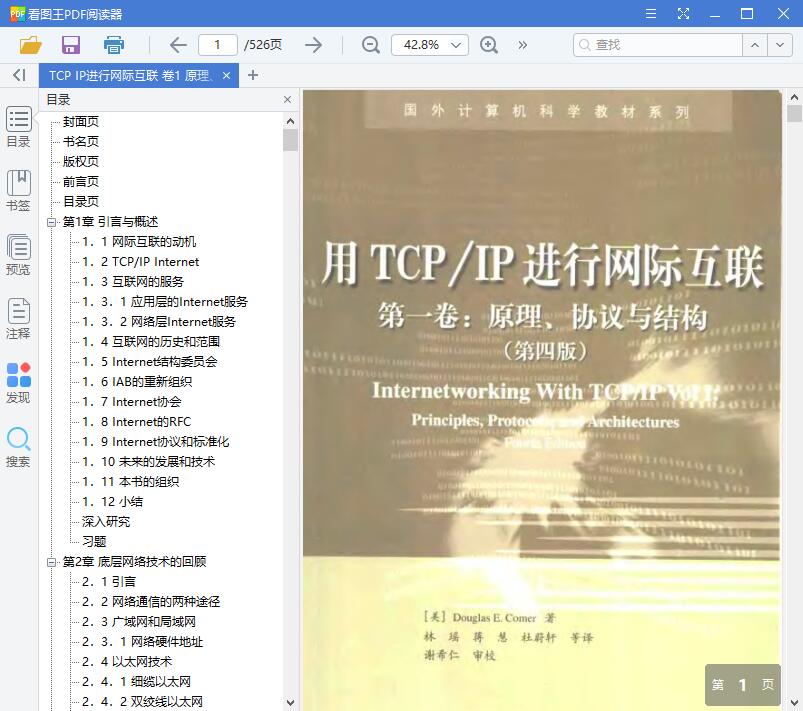The width and height of the screenshot is (803, 711).
Task: Jump to 版权页 in the outline
Action: point(81,162)
